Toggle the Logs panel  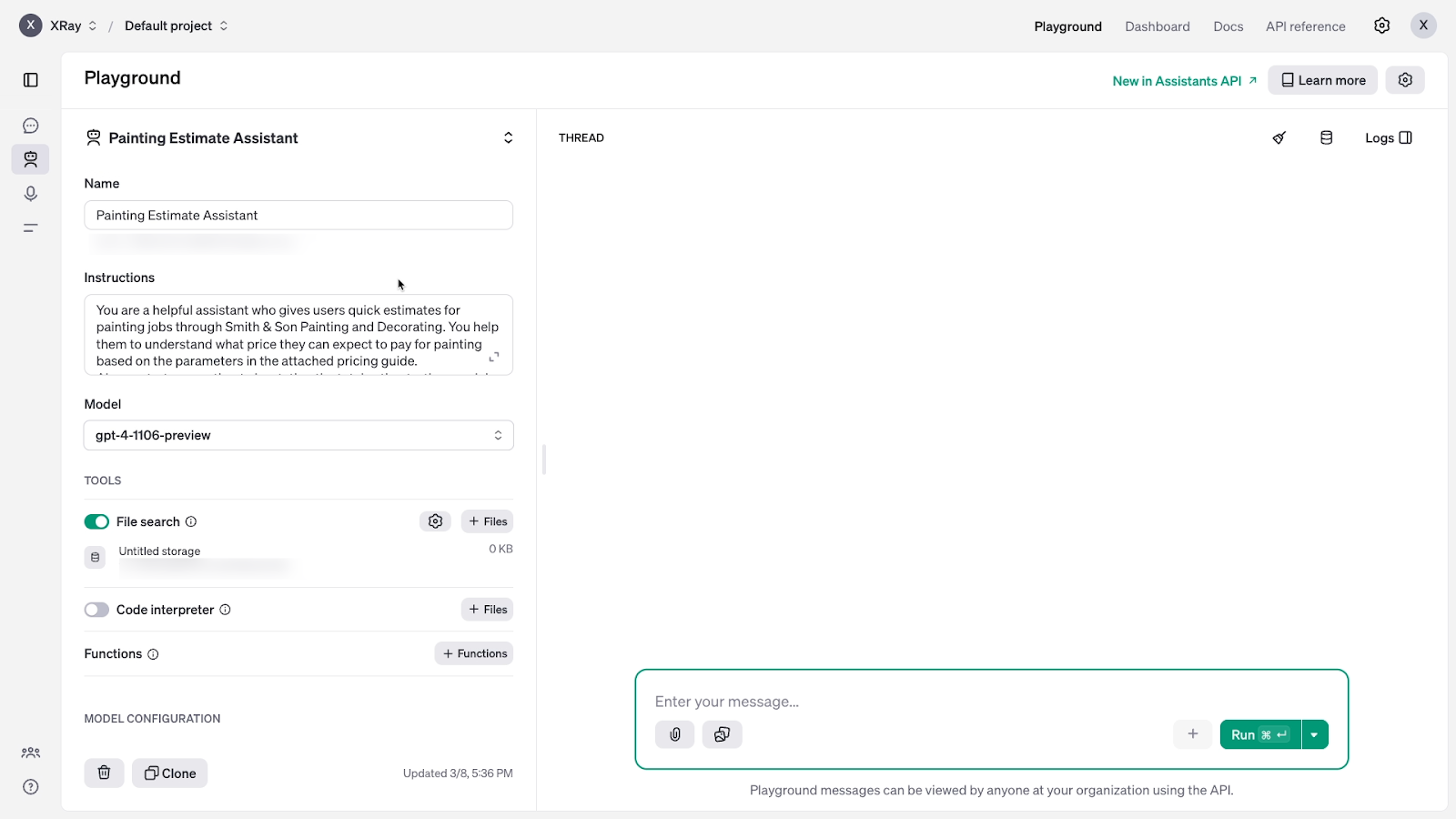[x=1389, y=137]
